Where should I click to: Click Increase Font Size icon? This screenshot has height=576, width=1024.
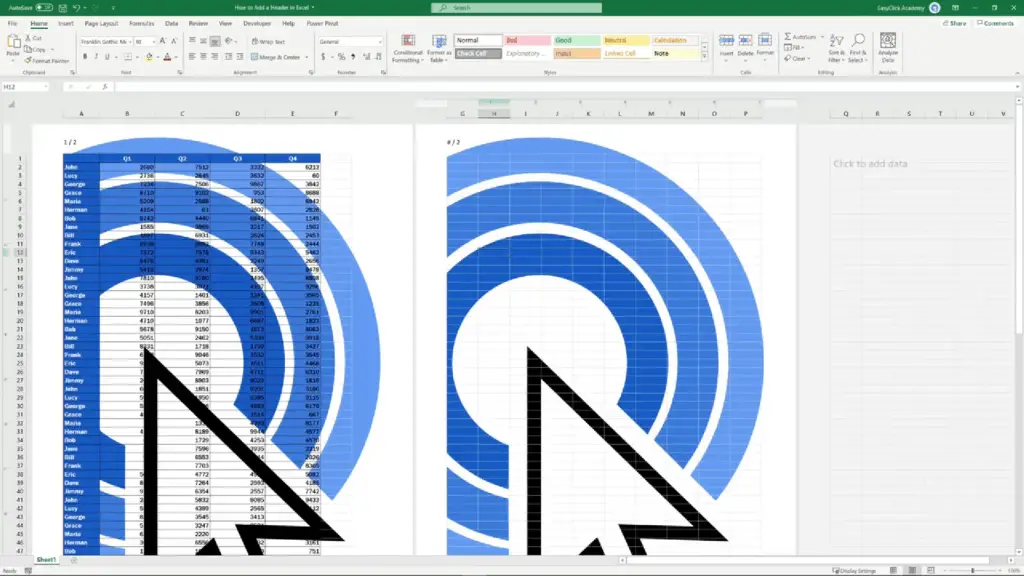[163, 41]
